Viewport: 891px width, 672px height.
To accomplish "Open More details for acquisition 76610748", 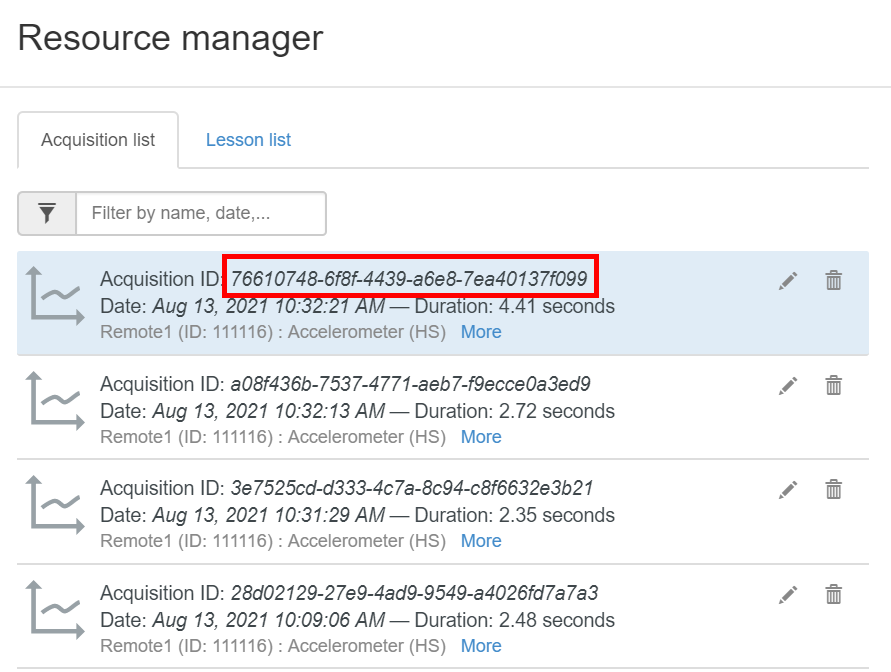I will [481, 331].
